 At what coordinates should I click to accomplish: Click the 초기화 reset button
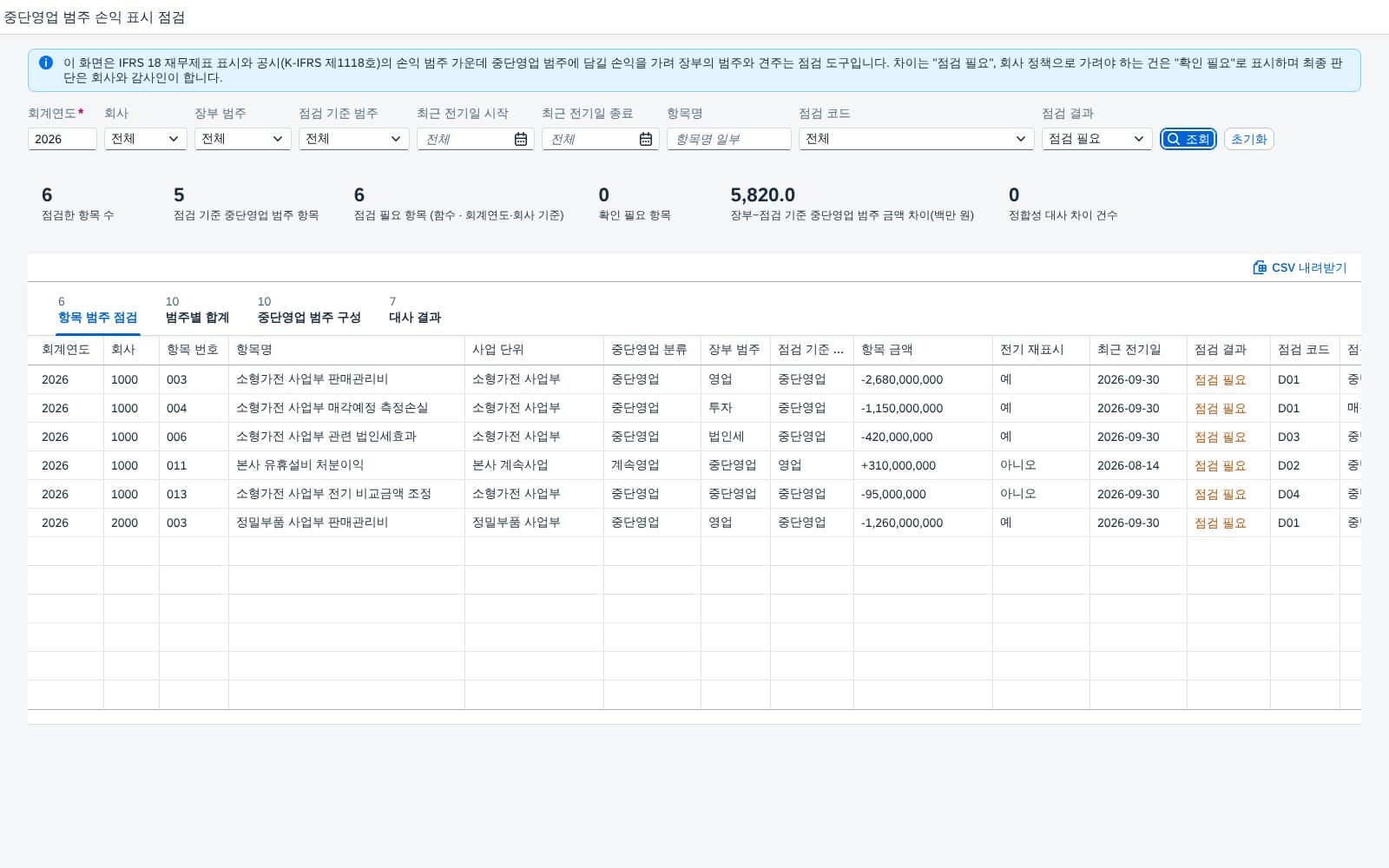pyautogui.click(x=1249, y=139)
